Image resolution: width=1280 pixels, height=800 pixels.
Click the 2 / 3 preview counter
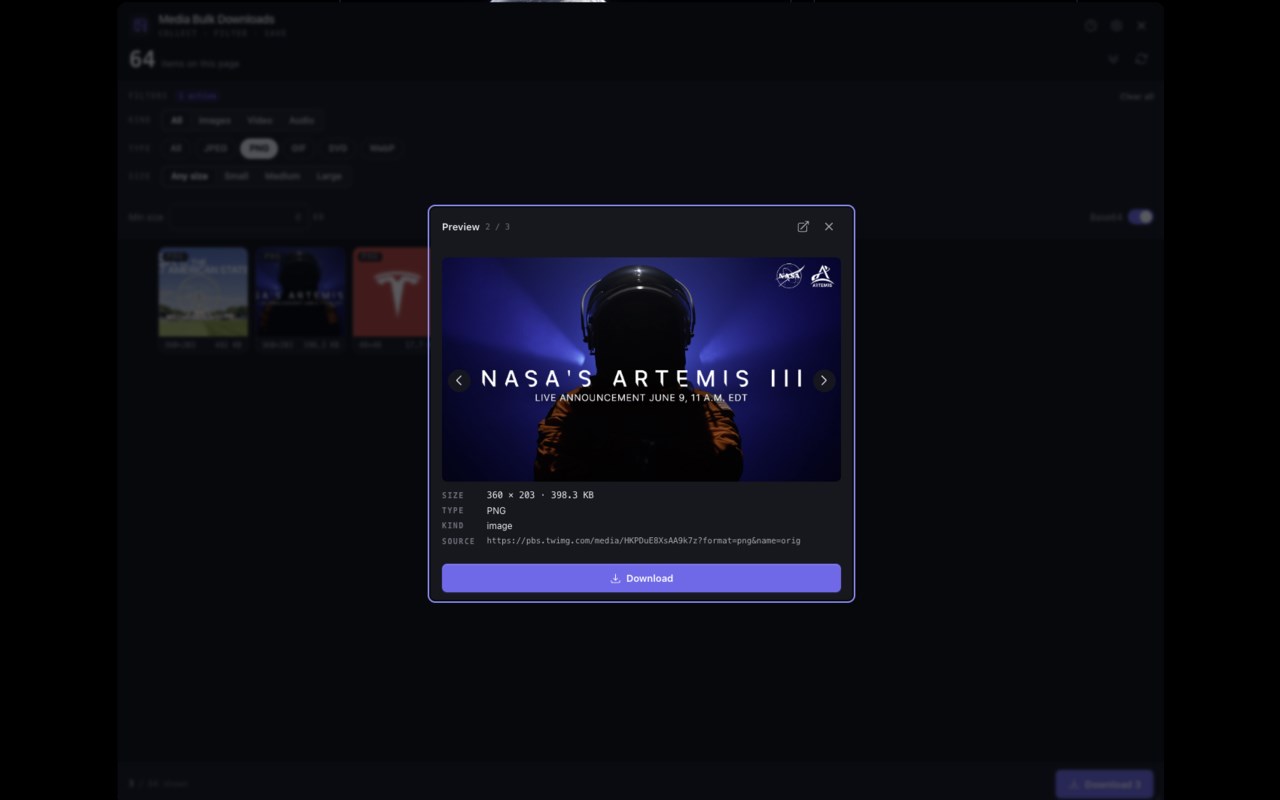point(498,227)
